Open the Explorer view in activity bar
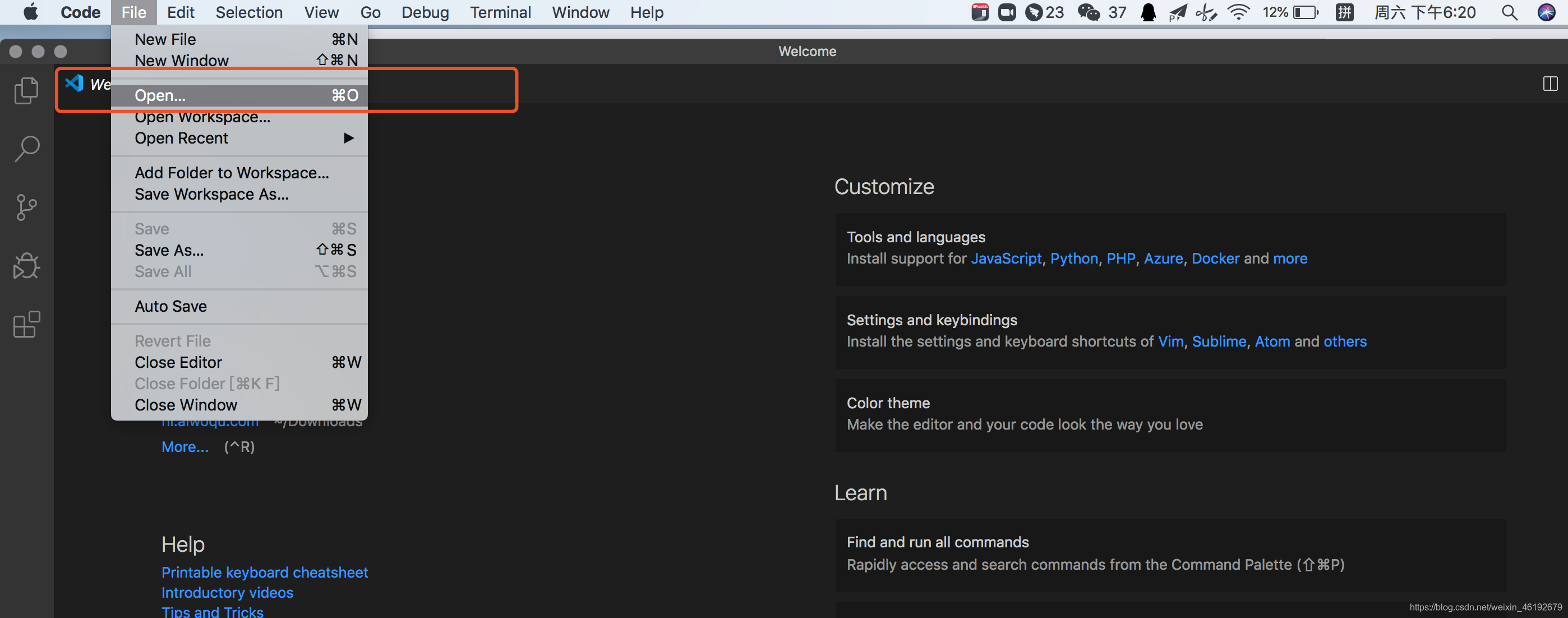 coord(26,91)
